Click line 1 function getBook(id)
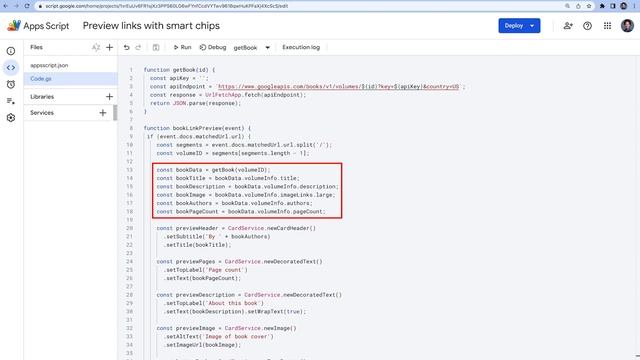The image size is (640, 360). pyautogui.click(x=179, y=70)
